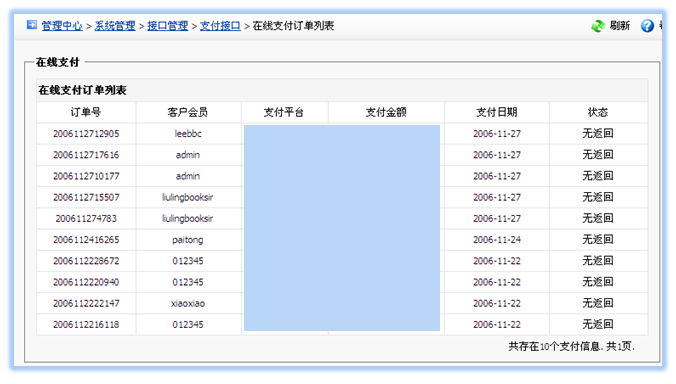This screenshot has width=676, height=384.
Task: Select the 支付日期 column header
Action: click(x=497, y=112)
